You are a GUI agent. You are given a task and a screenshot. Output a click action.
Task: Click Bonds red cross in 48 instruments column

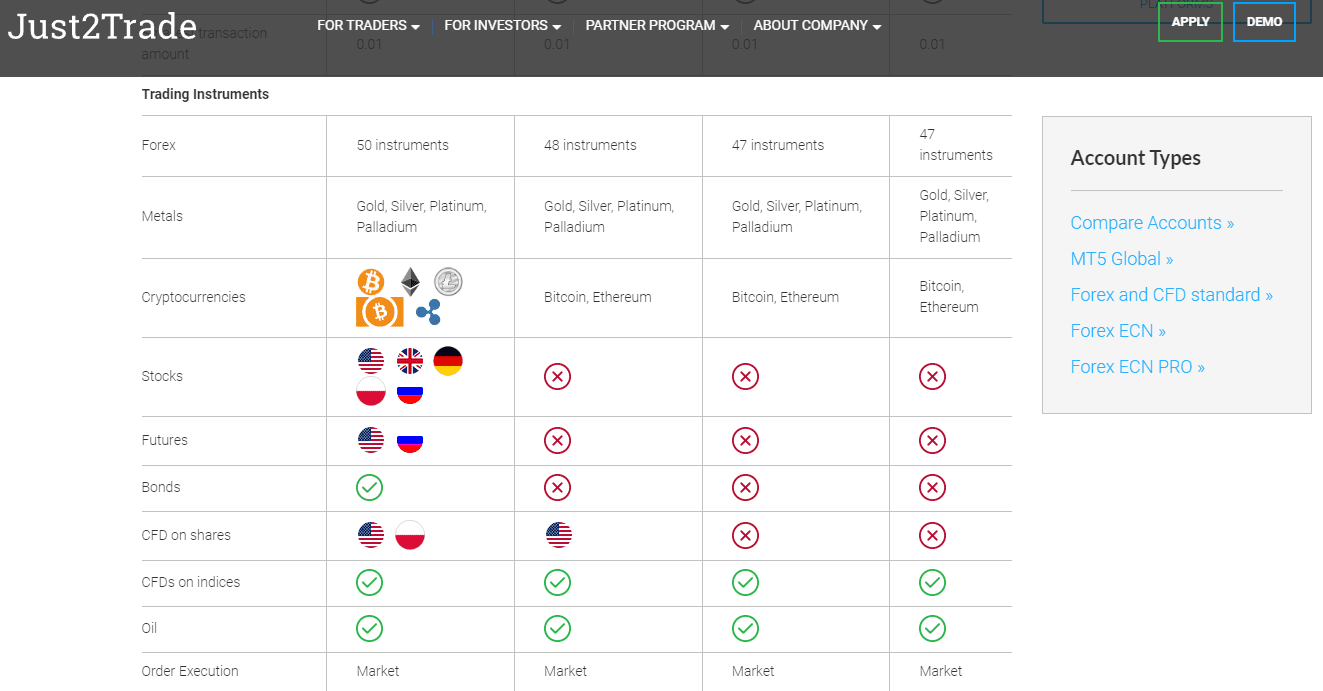click(558, 487)
